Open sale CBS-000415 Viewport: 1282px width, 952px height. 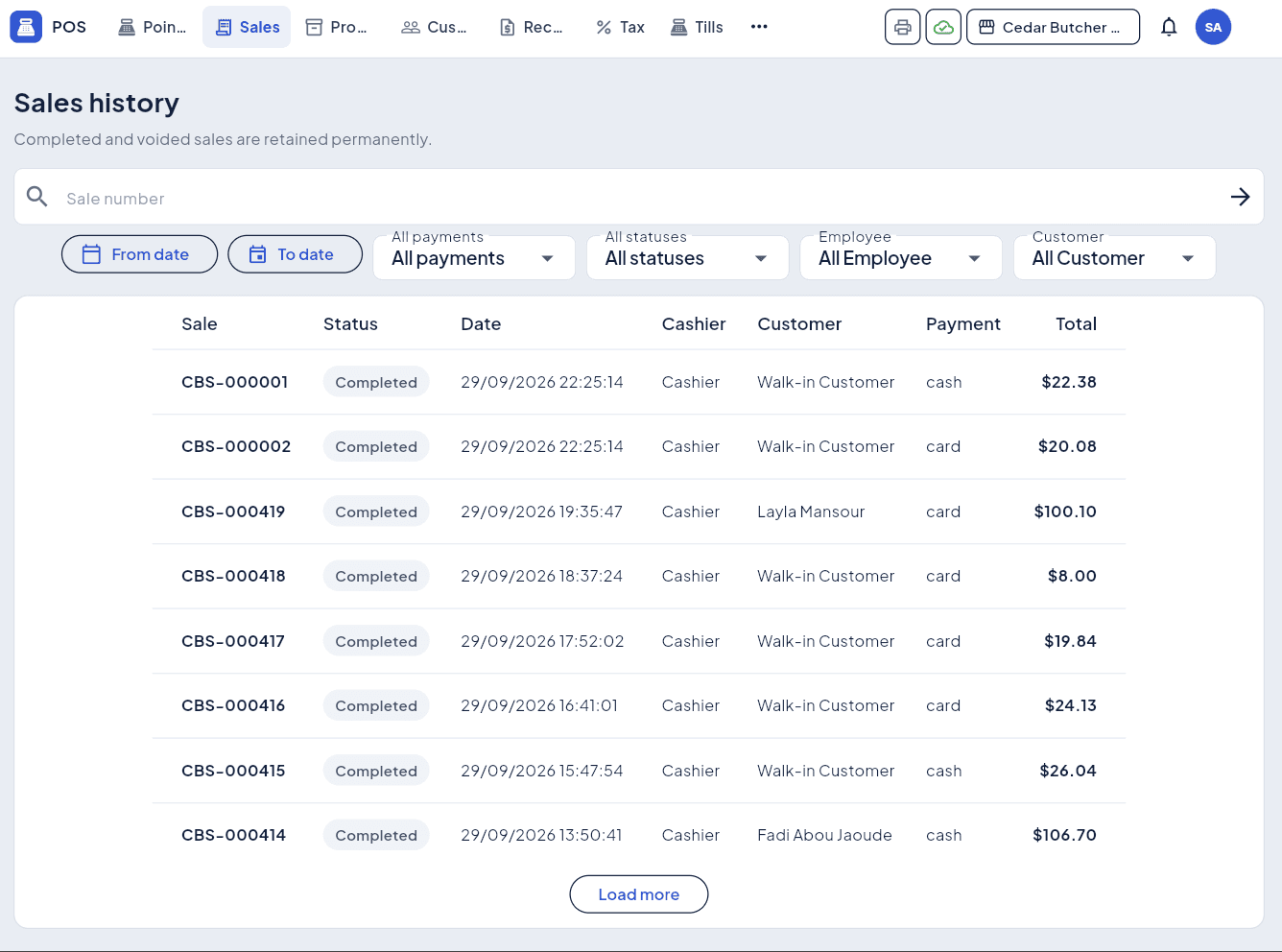pos(233,771)
